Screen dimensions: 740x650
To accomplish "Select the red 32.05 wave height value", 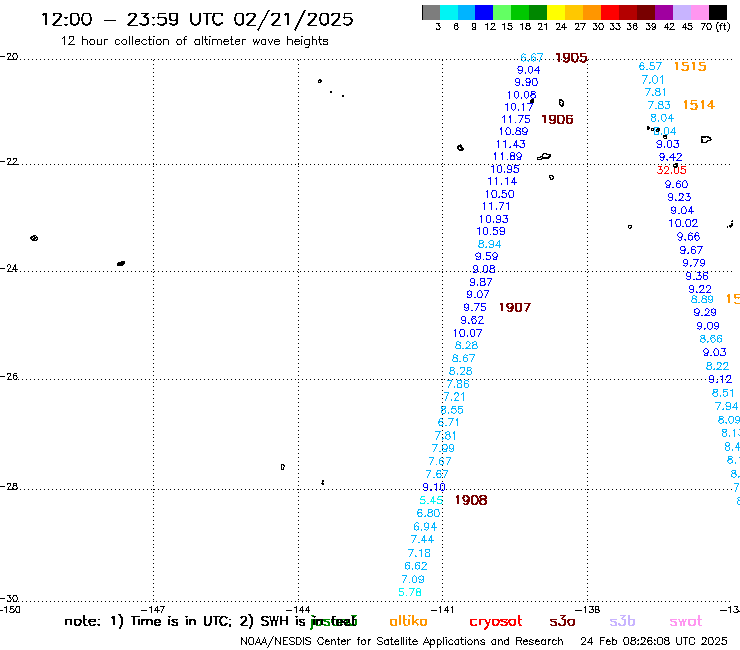I will pos(672,170).
